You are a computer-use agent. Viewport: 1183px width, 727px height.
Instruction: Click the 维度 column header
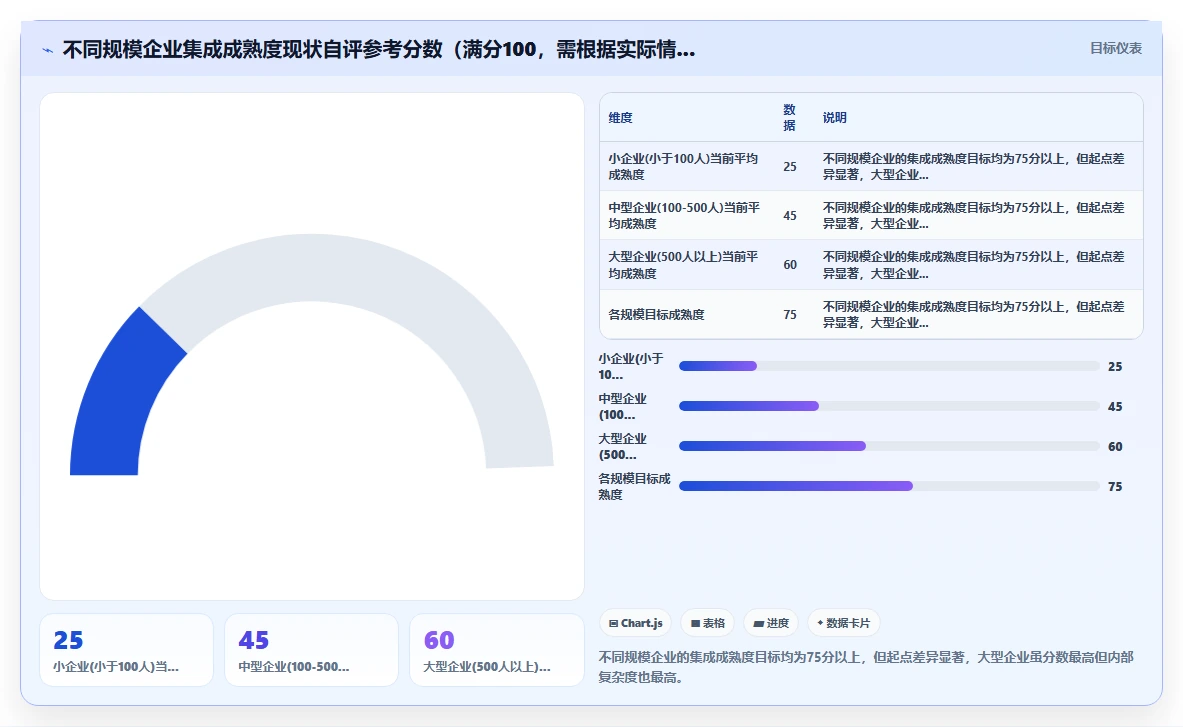(x=620, y=118)
